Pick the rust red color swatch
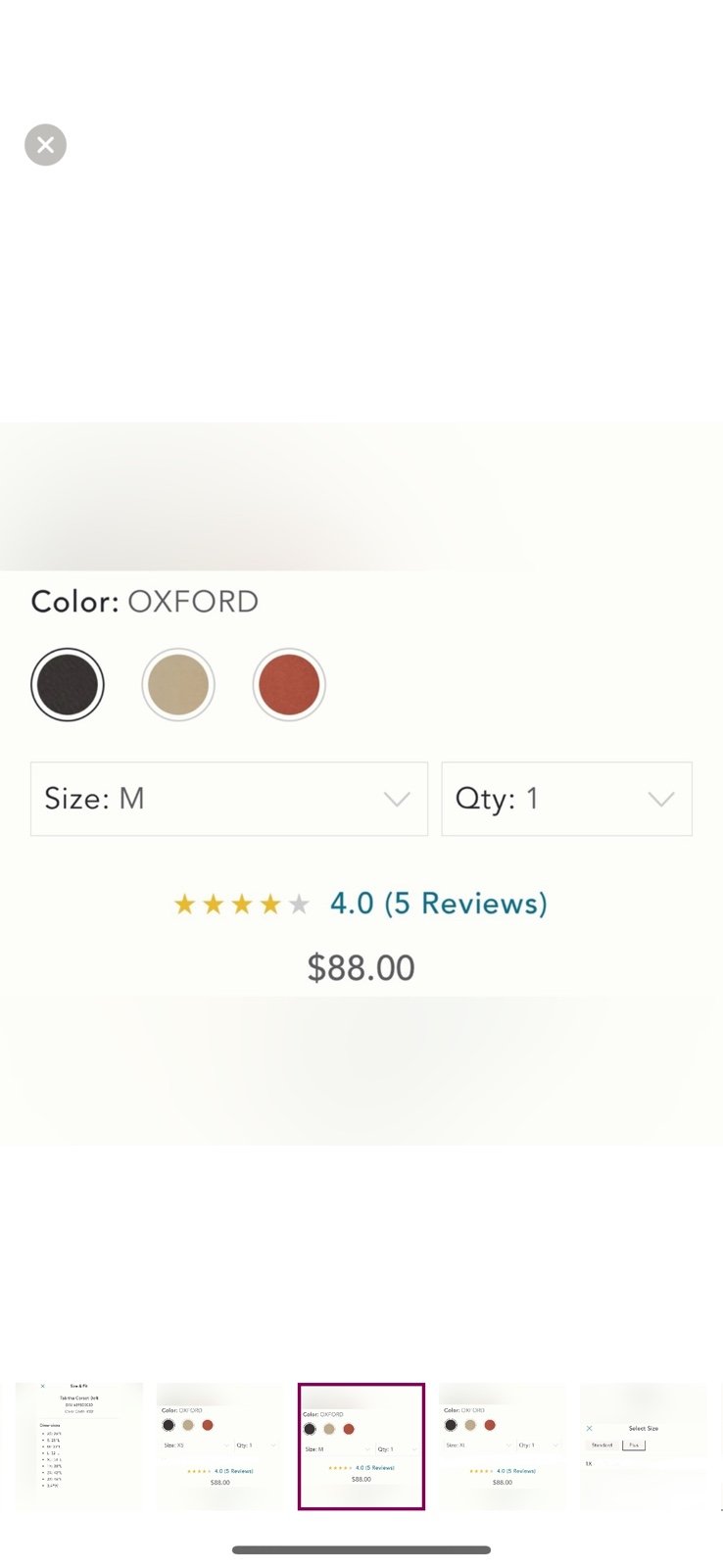 (289, 684)
